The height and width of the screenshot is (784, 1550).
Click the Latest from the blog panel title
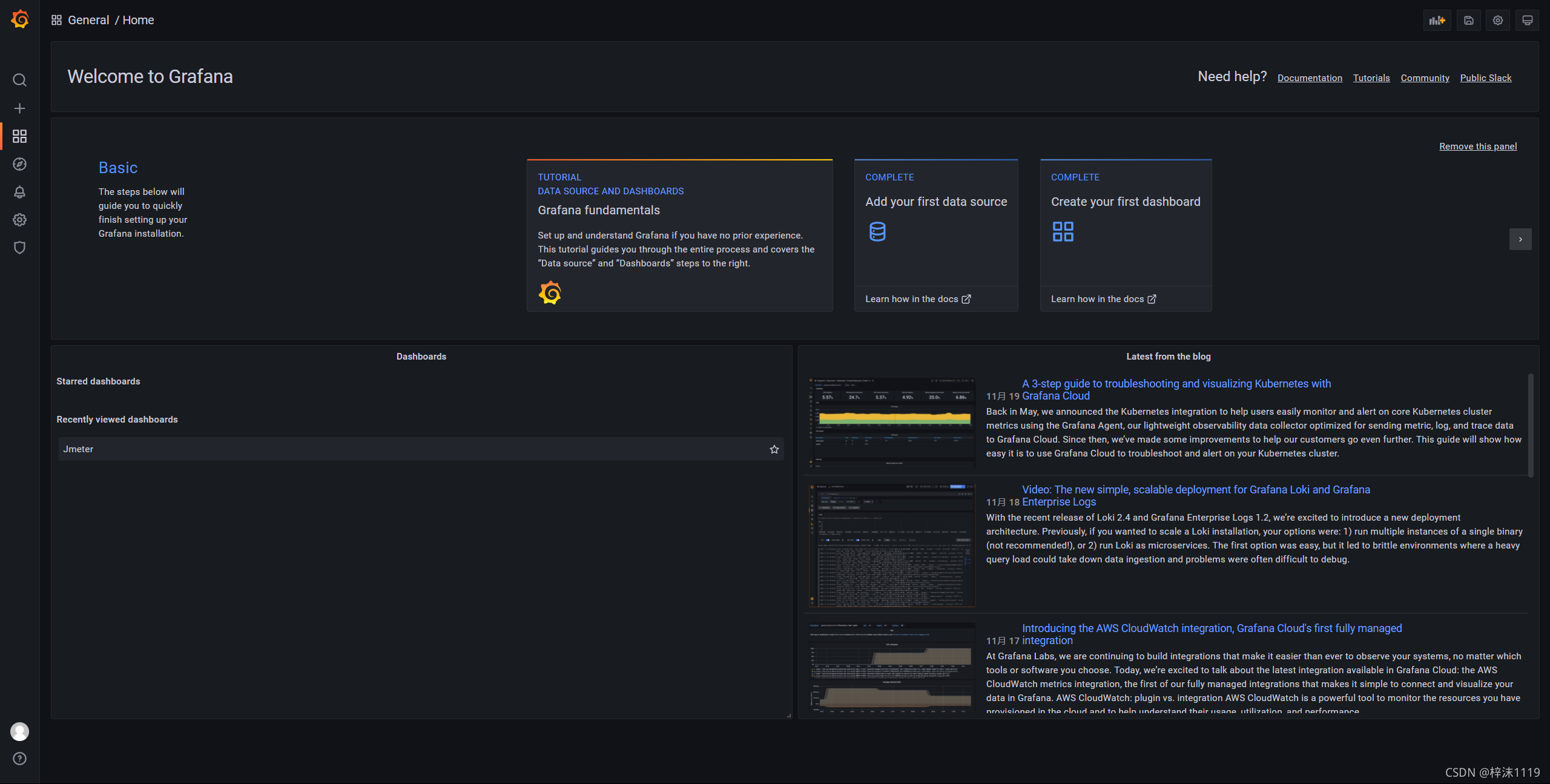(x=1169, y=357)
